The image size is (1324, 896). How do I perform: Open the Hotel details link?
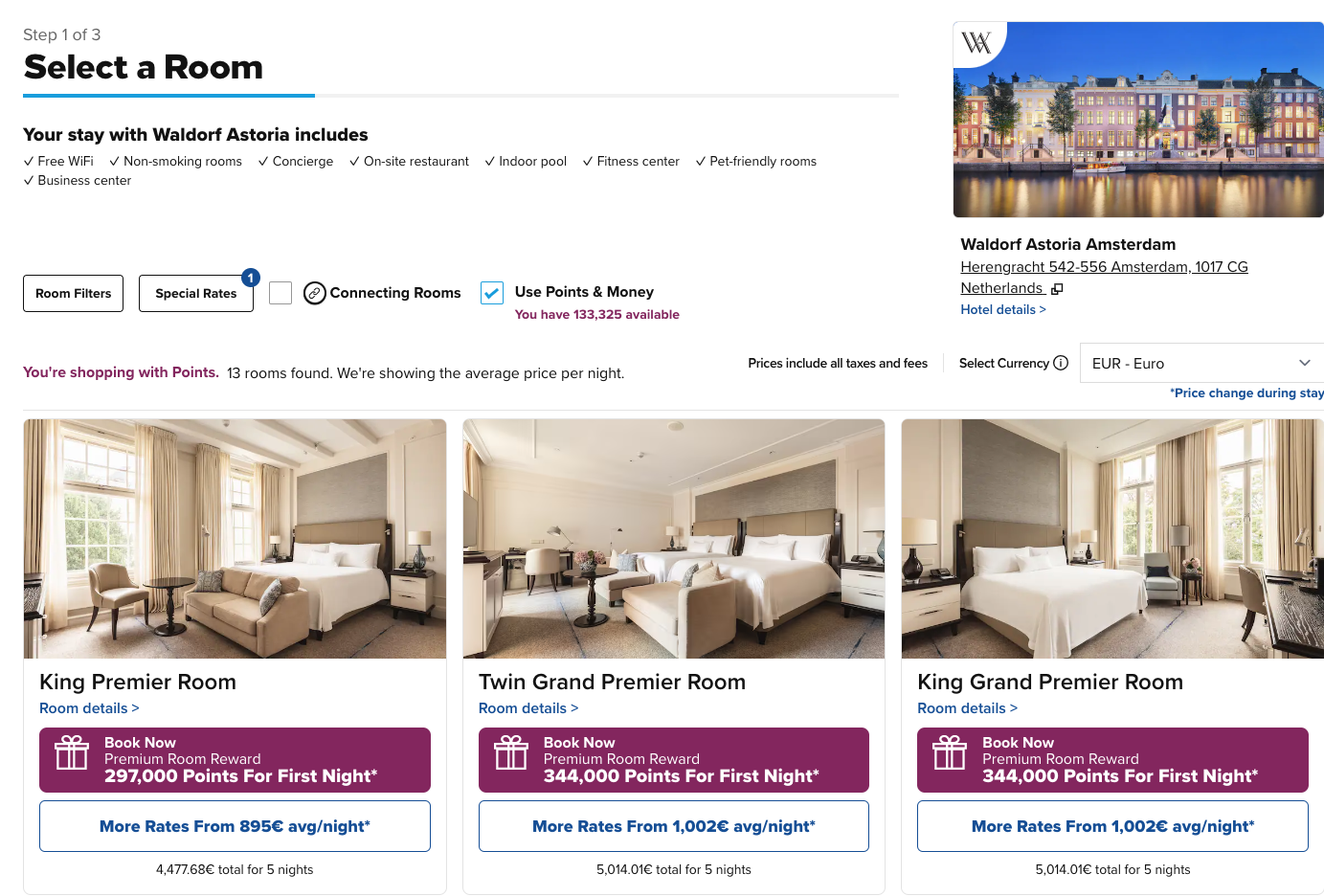click(1003, 309)
